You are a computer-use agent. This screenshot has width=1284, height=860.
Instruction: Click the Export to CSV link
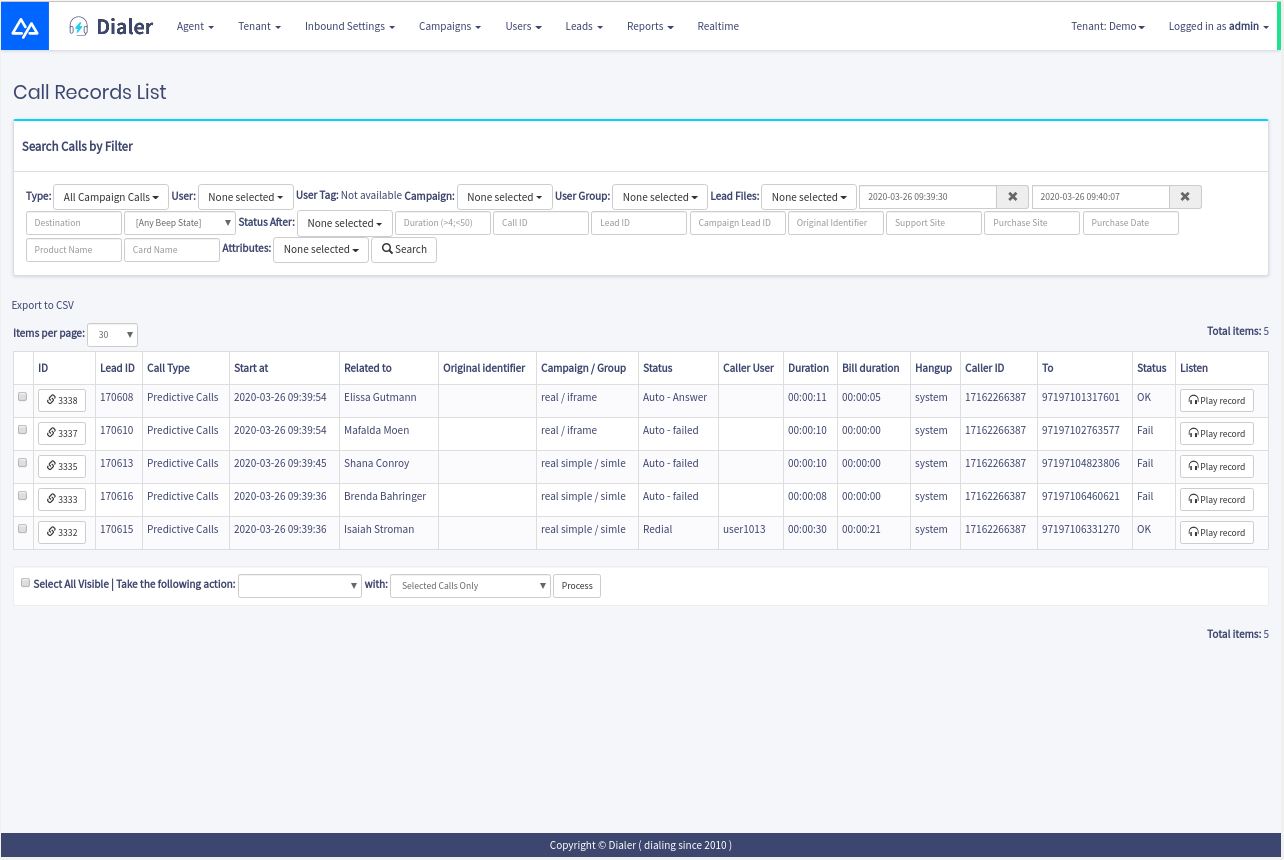pos(43,305)
